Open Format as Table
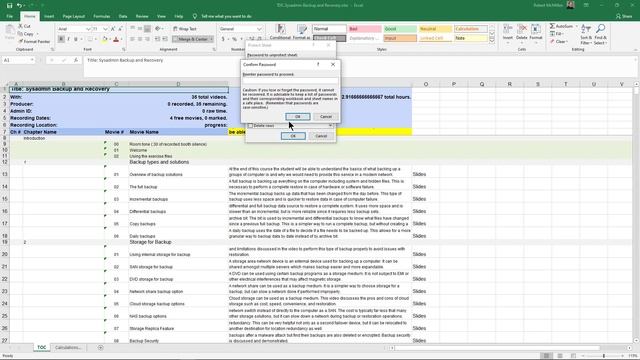Image resolution: width=640 pixels, height=360 pixels. click(302, 32)
